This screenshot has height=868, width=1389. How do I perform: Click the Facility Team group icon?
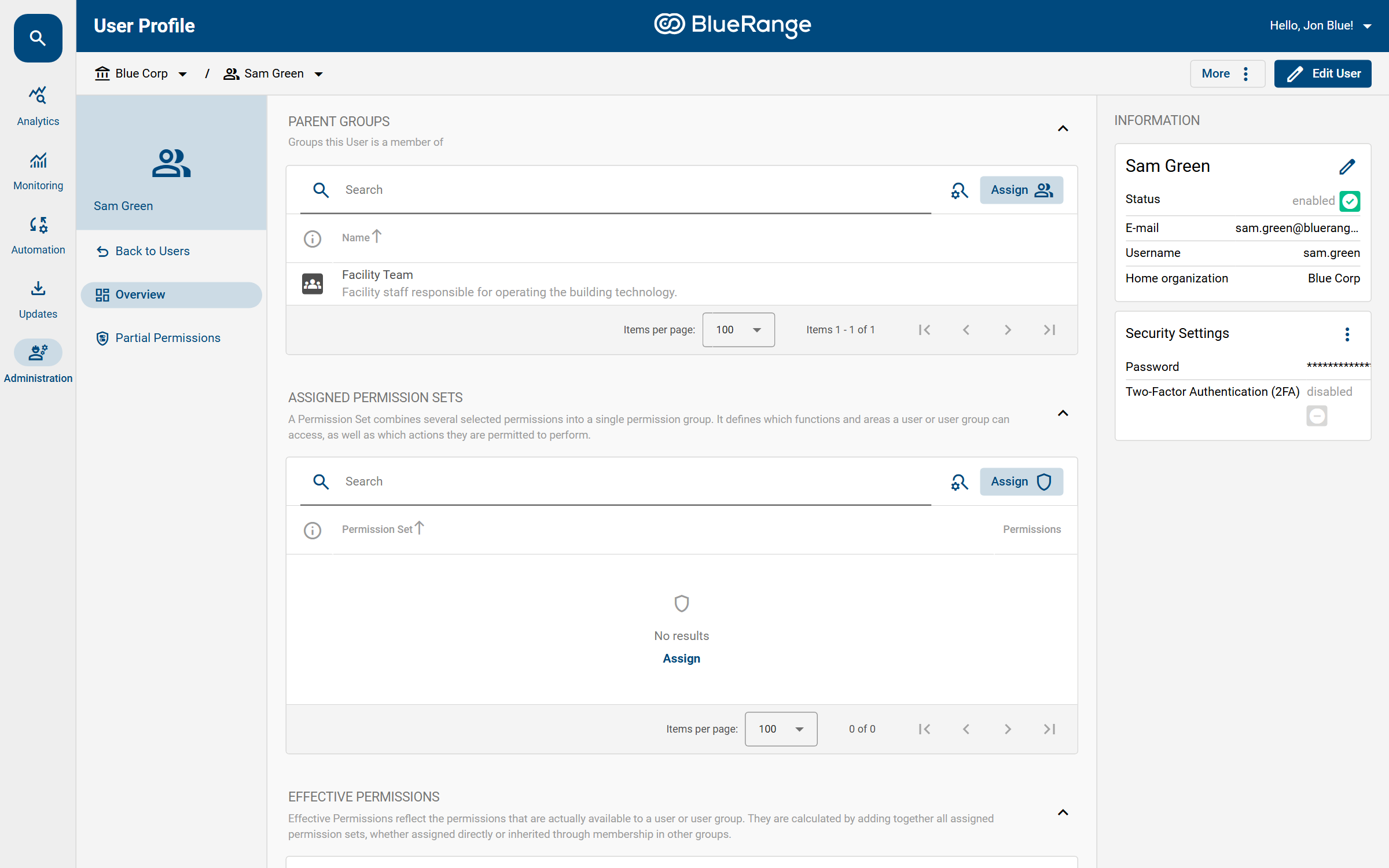click(313, 284)
